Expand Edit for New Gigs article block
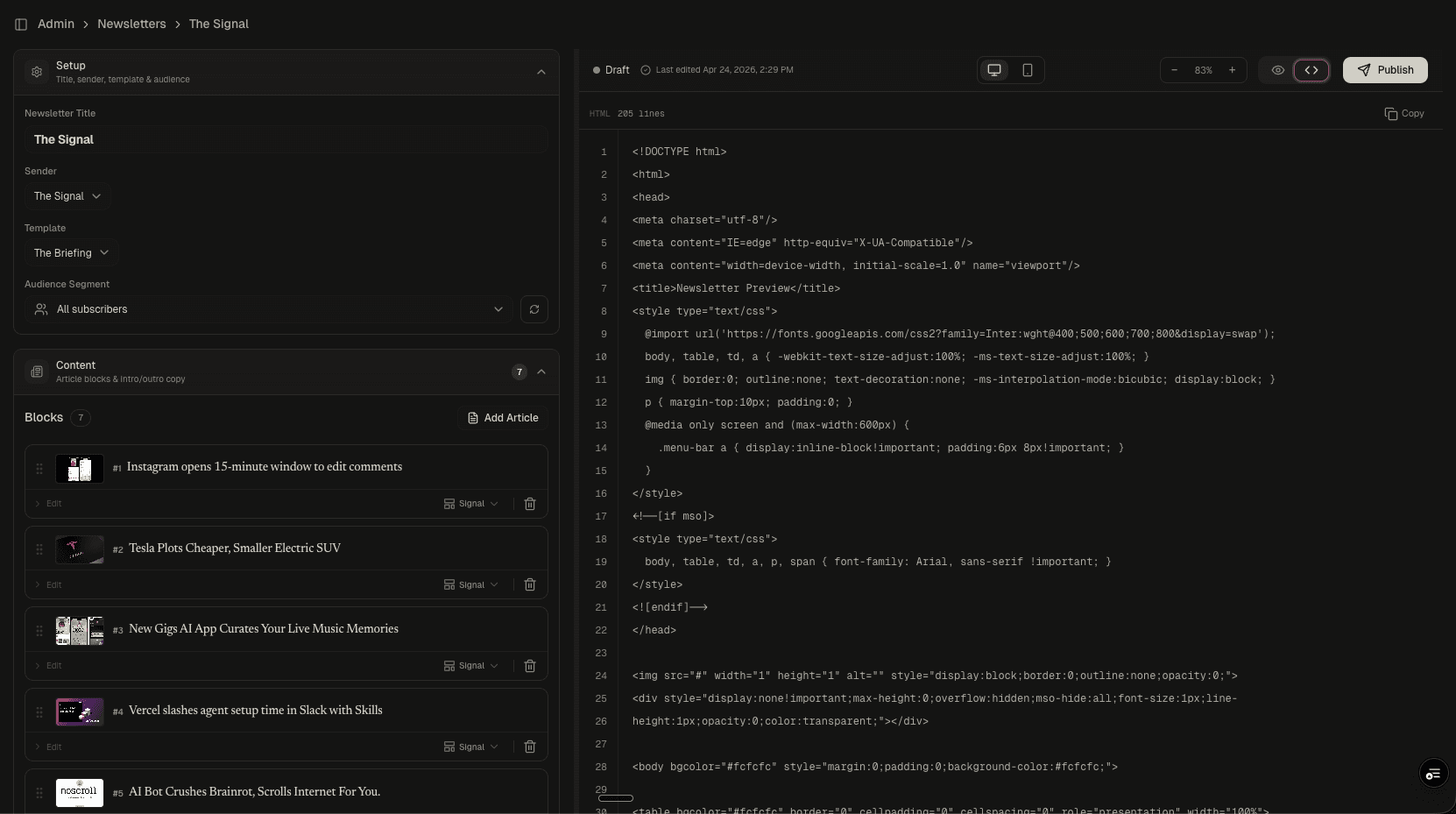1456x814 pixels. click(48, 666)
